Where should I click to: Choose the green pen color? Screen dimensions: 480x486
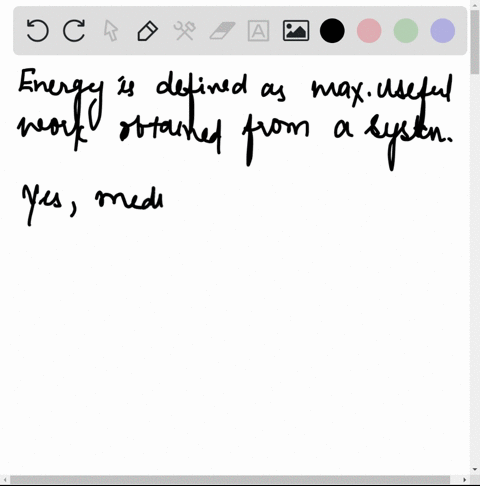tap(406, 31)
